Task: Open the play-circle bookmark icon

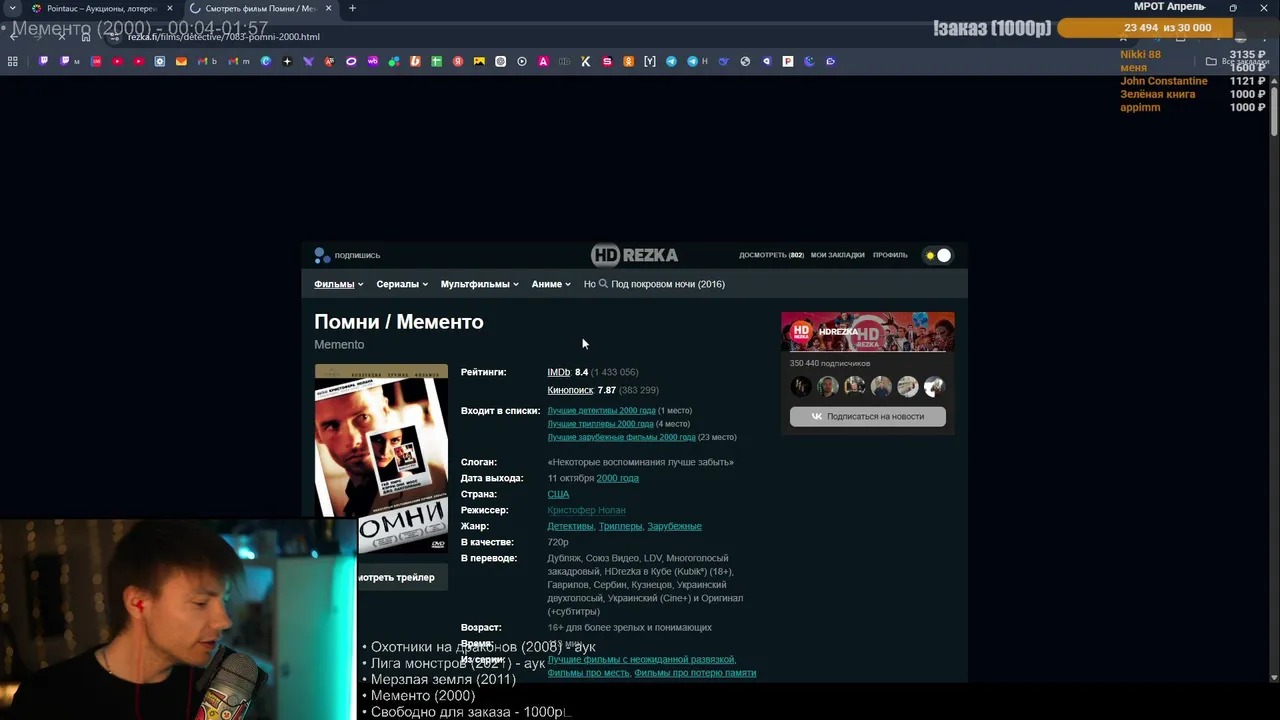Action: [x=522, y=61]
